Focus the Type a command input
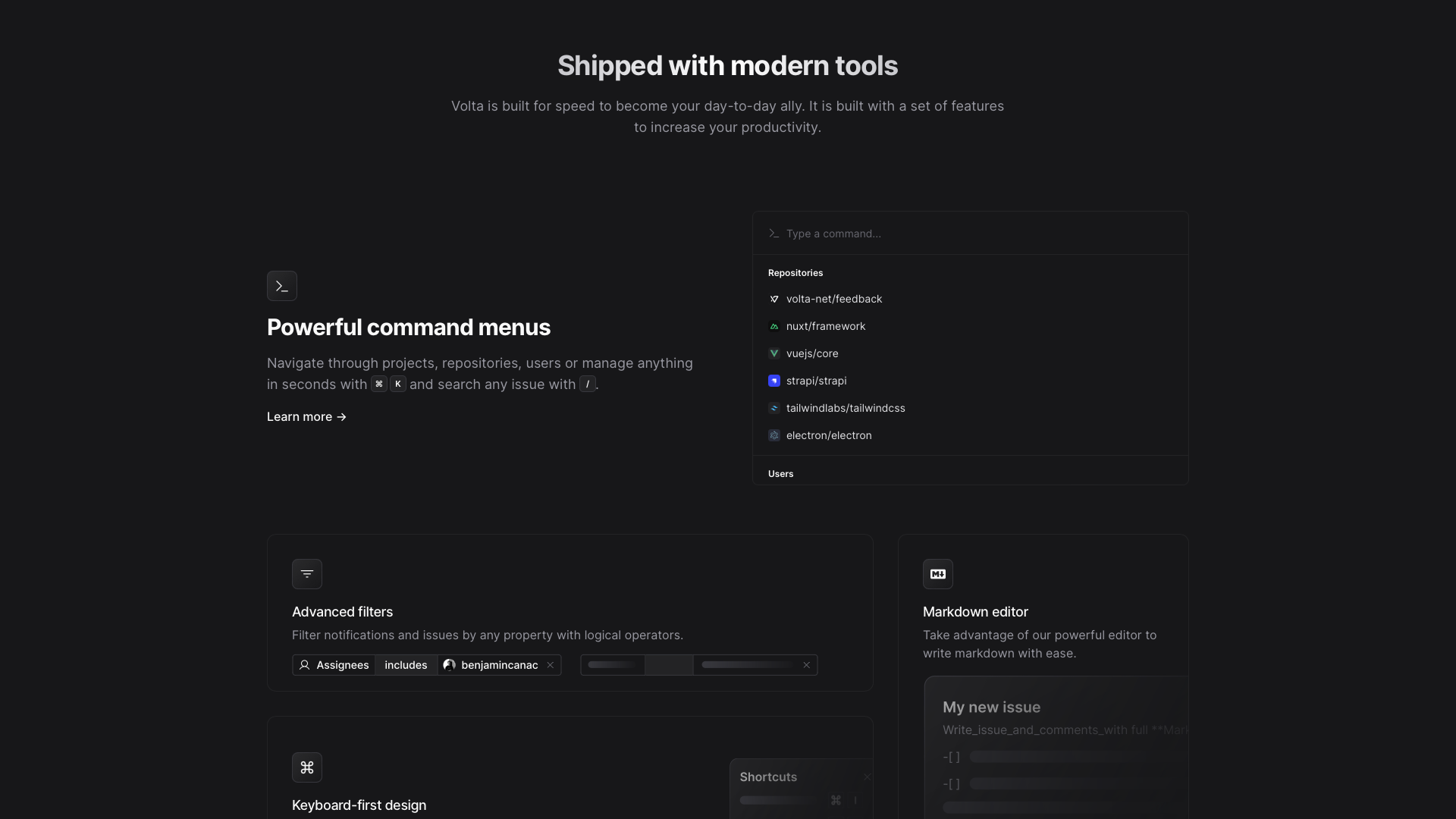Screen dimensions: 1456x819 [x=971, y=234]
